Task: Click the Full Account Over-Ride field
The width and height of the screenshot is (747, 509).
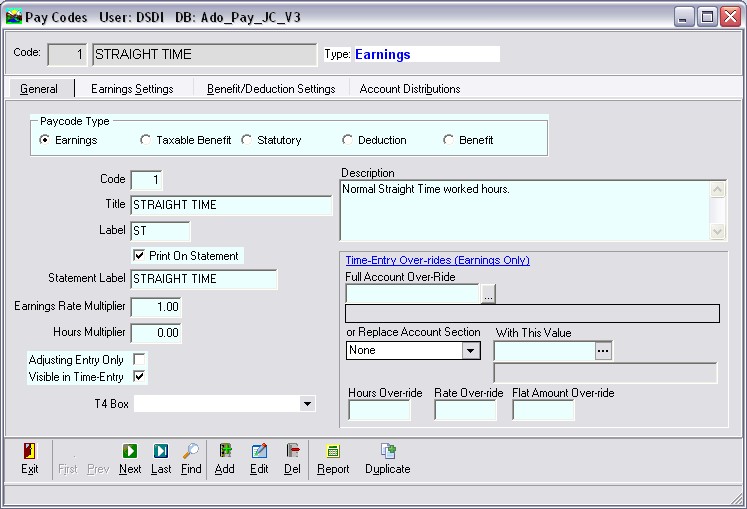Action: 413,294
